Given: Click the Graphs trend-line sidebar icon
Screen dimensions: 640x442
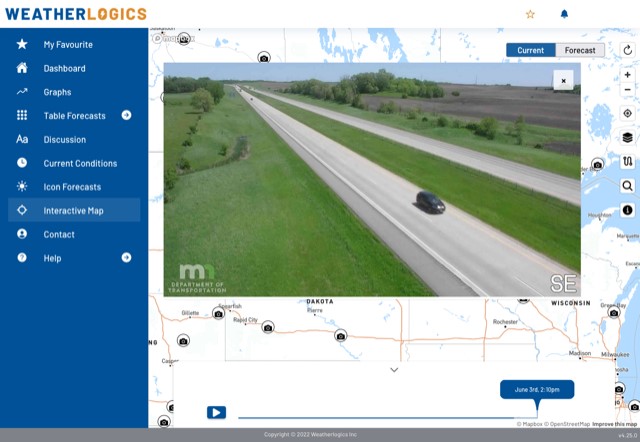Looking at the screenshot, I should pos(22,91).
